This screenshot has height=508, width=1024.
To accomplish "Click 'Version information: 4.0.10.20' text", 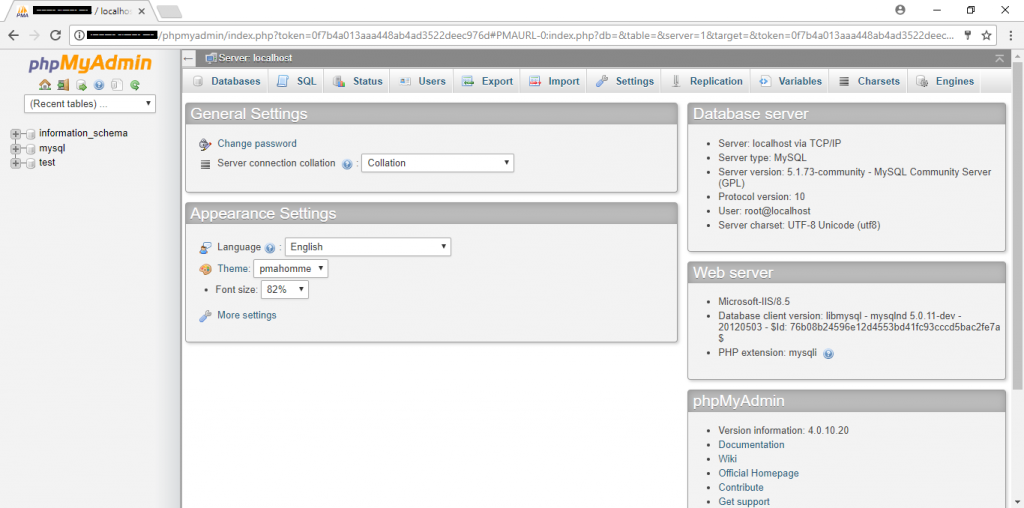I will click(x=784, y=430).
